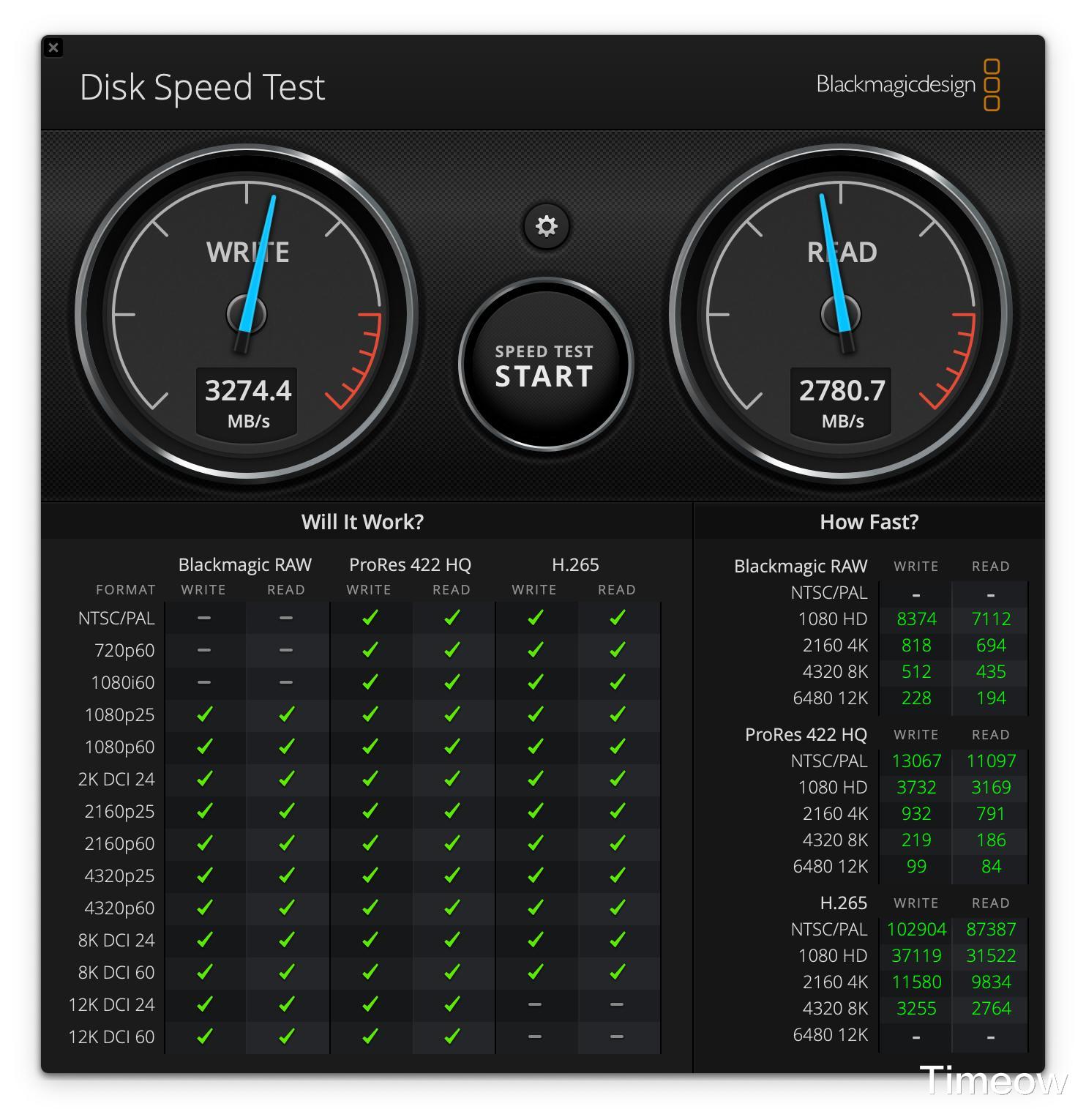Click the WRITE speed gauge dial
Image resolution: width=1086 pixels, height=1120 pixels.
click(x=247, y=315)
